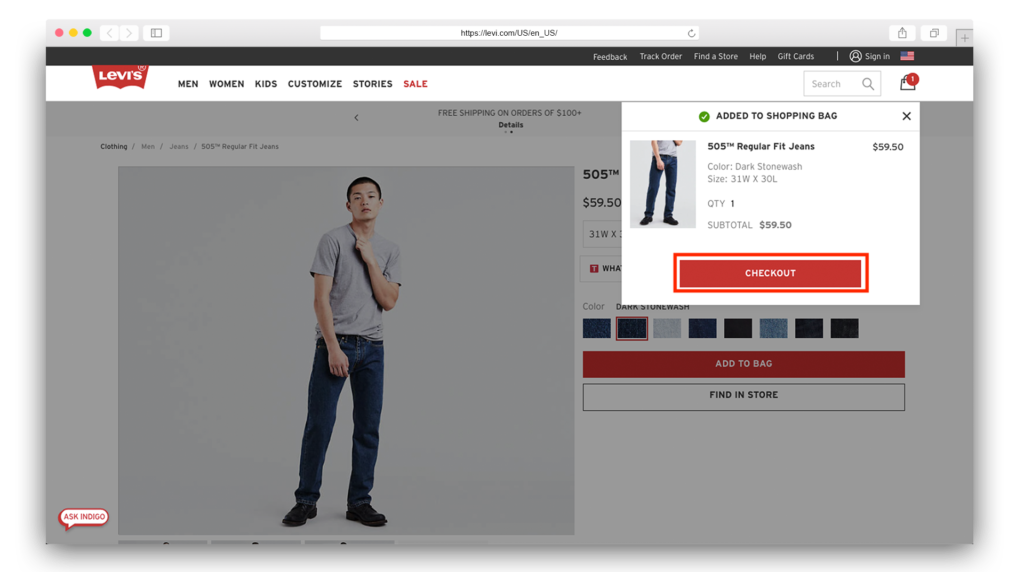Open the Feedback link

(x=610, y=57)
